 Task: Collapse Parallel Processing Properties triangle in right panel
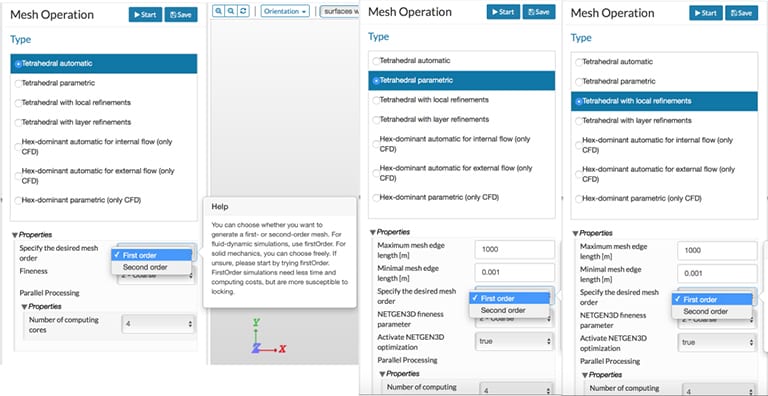click(x=585, y=375)
